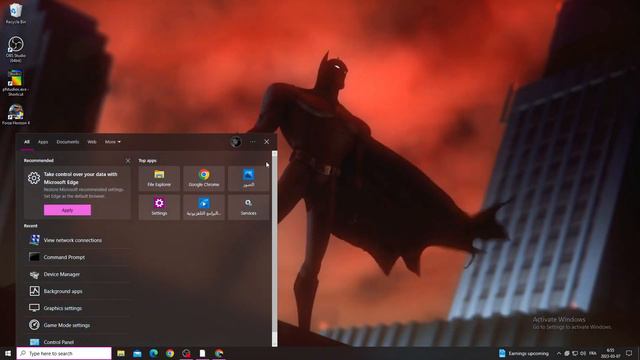Screen dimensions: 640x360
Task: Dismiss the Recommended section
Action: point(128,161)
